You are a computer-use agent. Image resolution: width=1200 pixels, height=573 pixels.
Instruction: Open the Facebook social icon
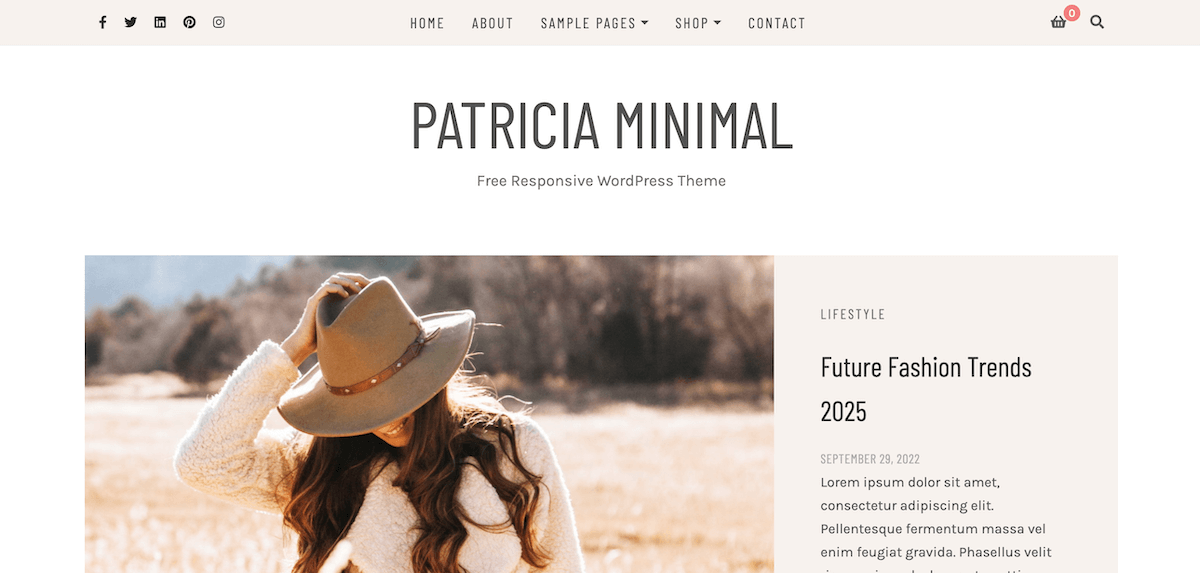102,22
